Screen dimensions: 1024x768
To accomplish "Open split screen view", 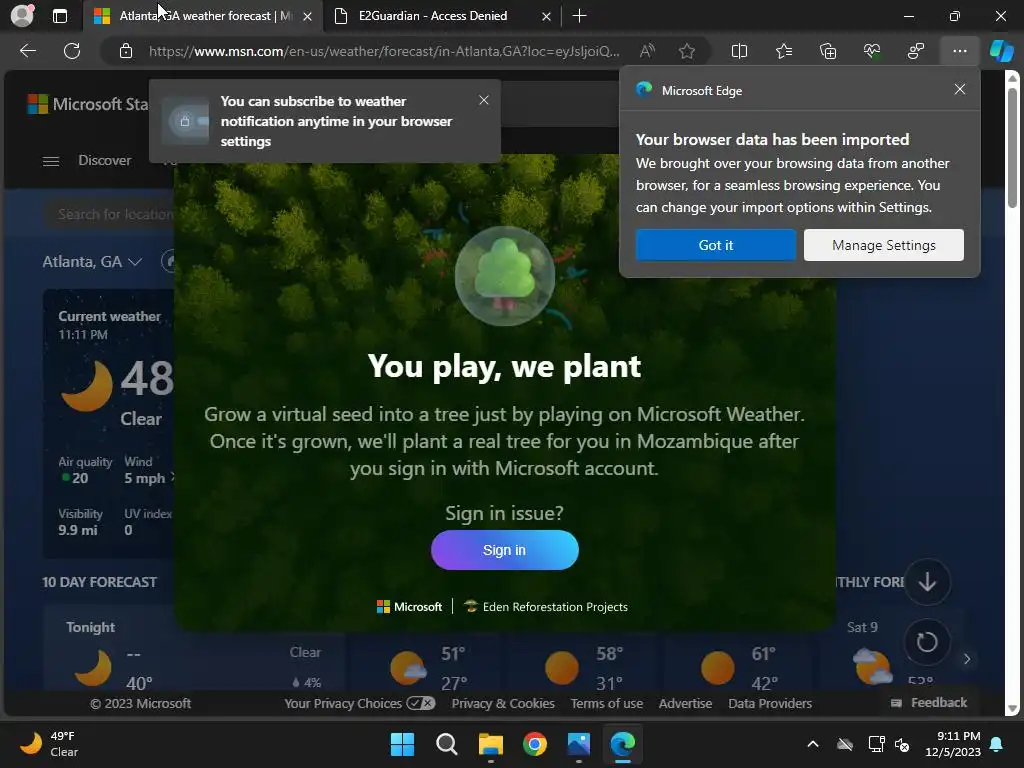I will [739, 51].
